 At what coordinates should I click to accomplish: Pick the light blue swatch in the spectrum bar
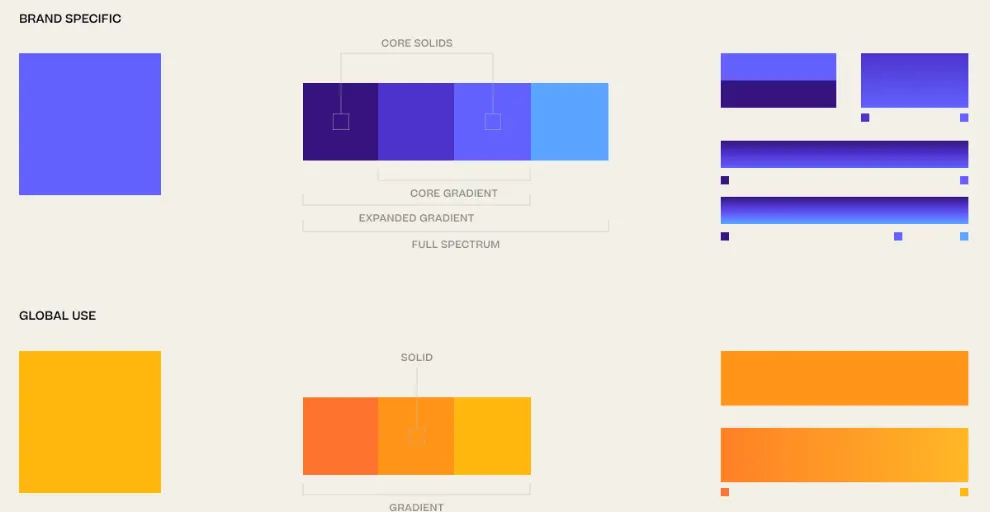click(569, 122)
